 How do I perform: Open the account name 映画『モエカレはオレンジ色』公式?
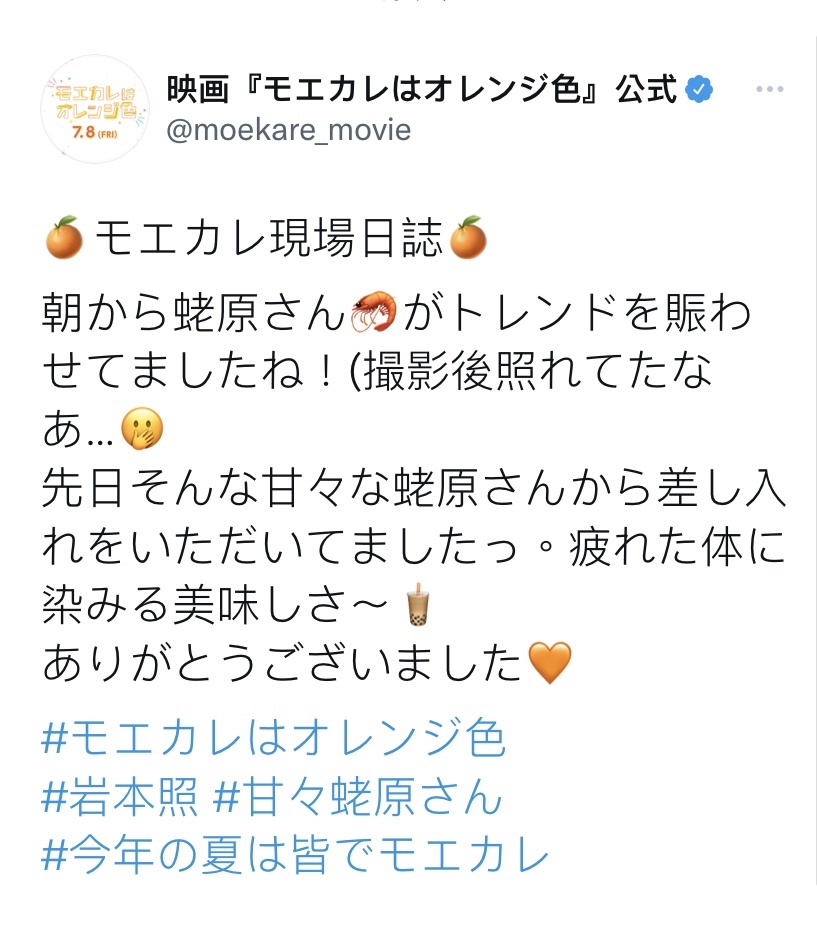tap(422, 89)
